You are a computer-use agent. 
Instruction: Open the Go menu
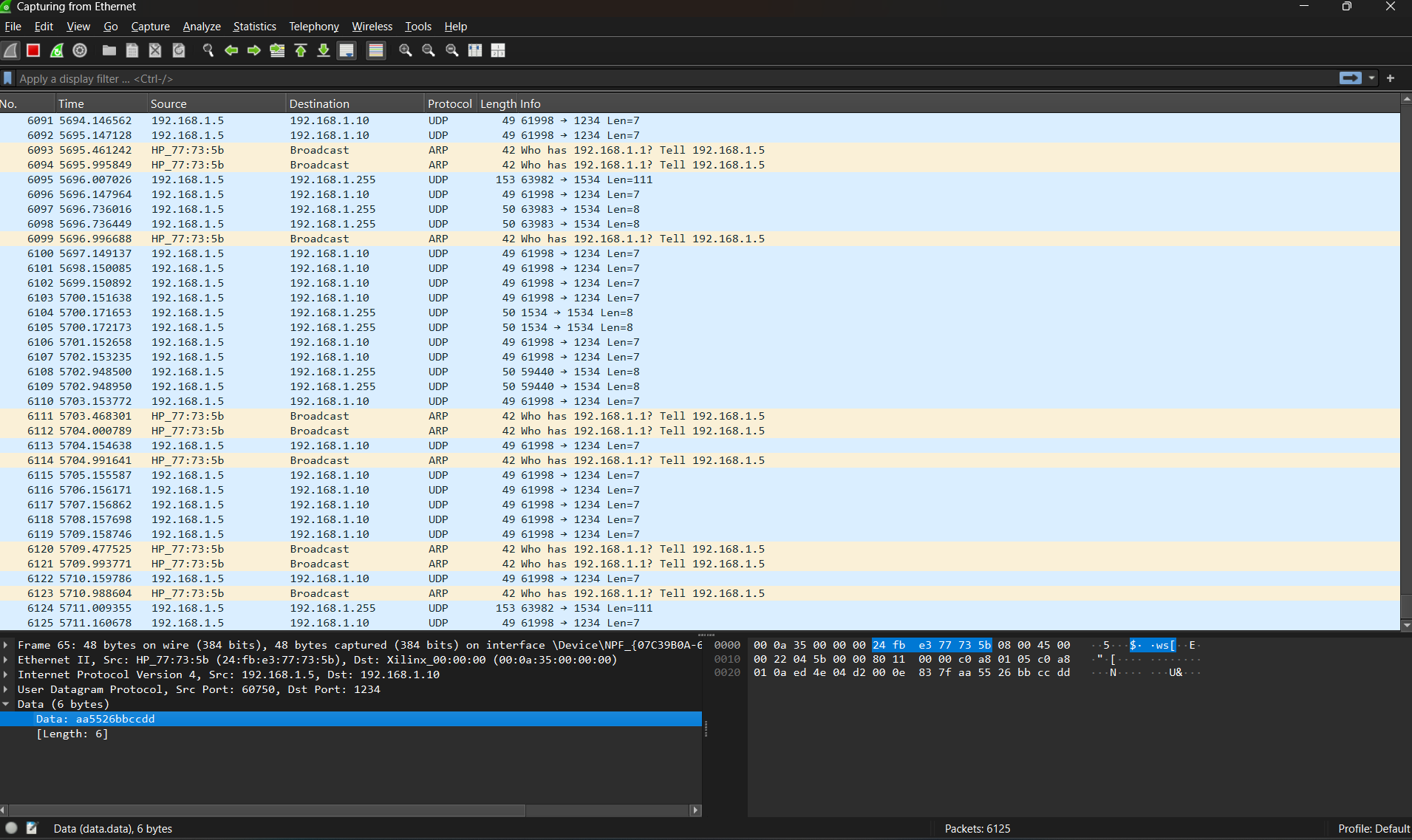click(111, 26)
